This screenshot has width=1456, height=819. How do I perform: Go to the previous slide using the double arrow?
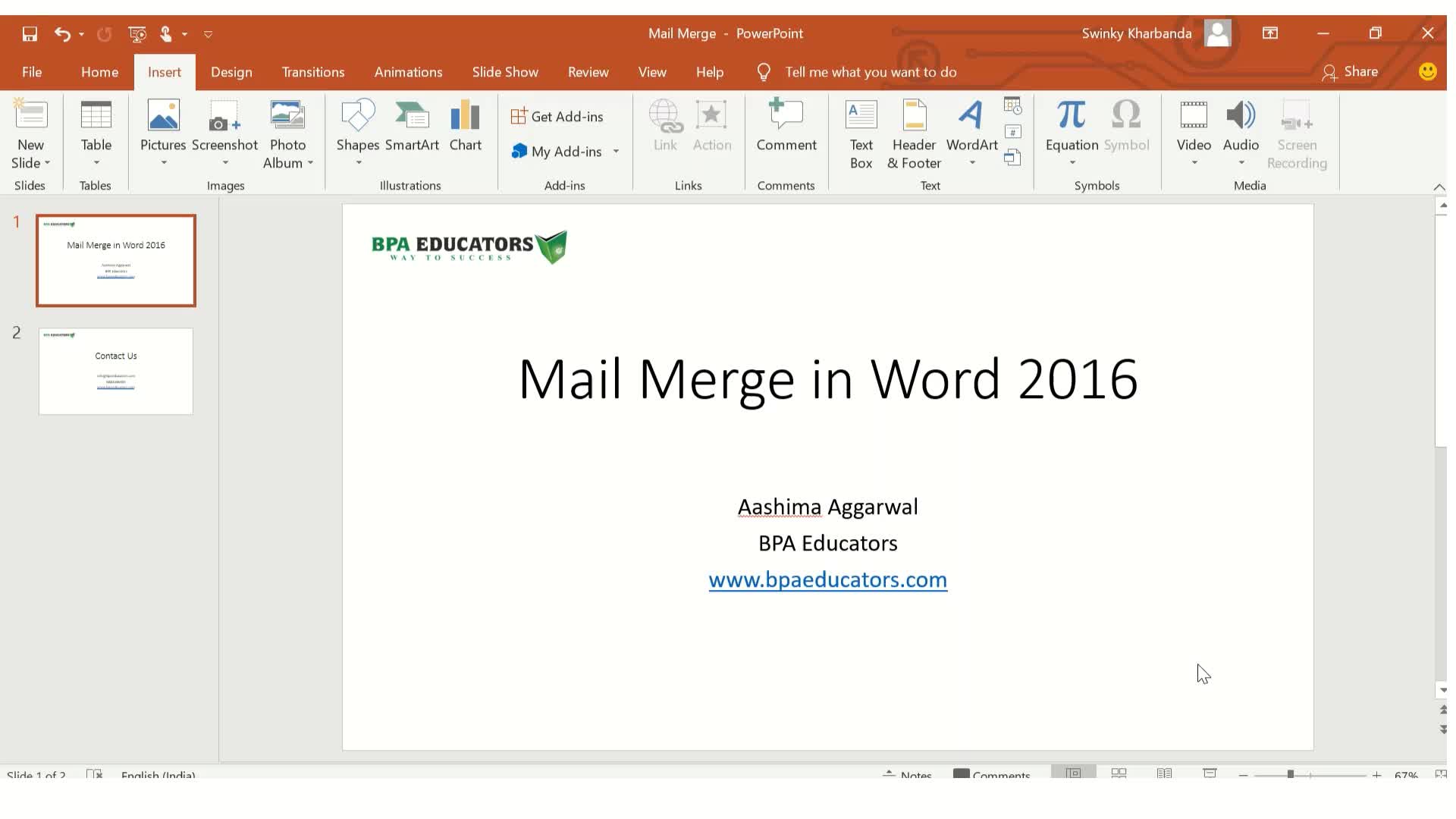(1442, 710)
